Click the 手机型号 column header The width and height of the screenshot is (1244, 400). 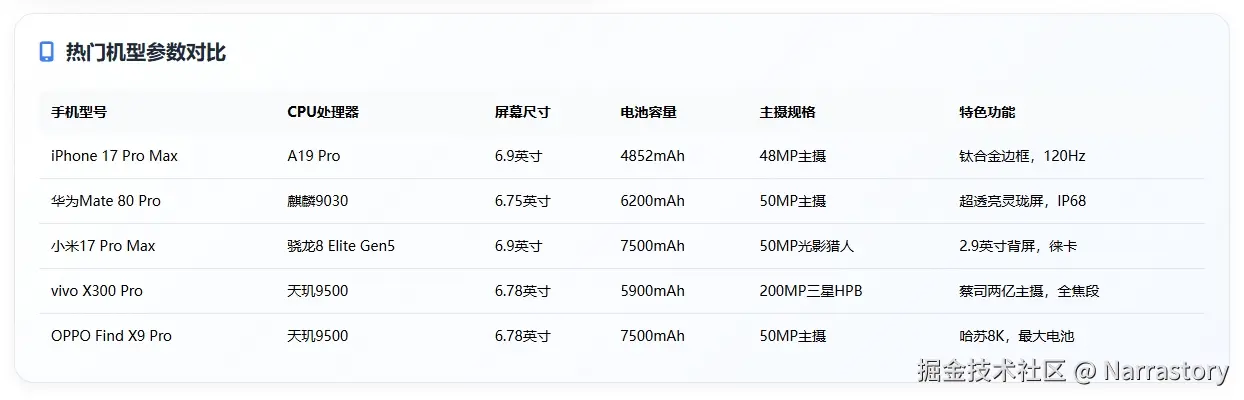click(79, 112)
